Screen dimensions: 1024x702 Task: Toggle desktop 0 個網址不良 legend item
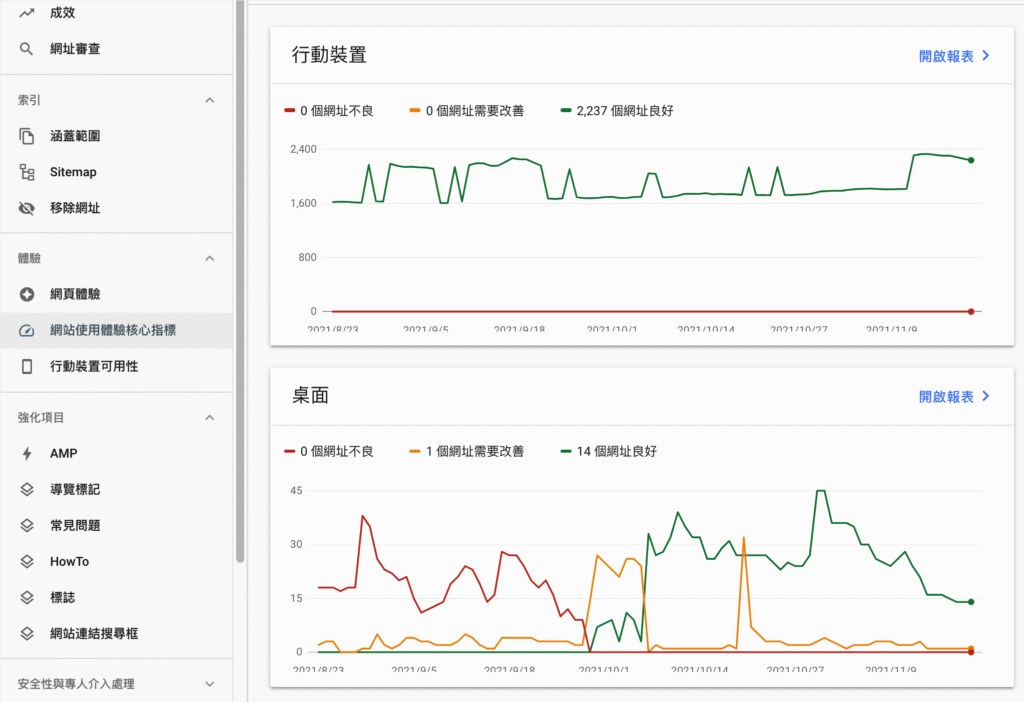pyautogui.click(x=328, y=451)
